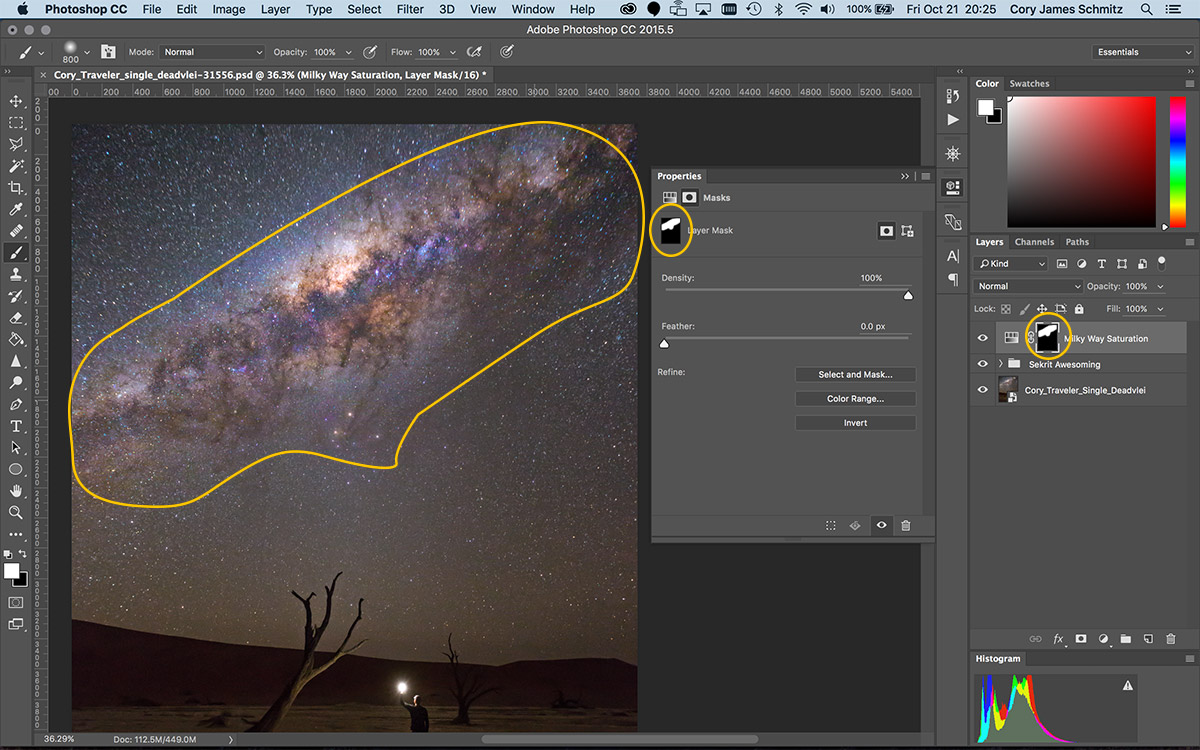Image resolution: width=1200 pixels, height=750 pixels.
Task: Select the Horizontal Type tool
Action: [x=16, y=426]
